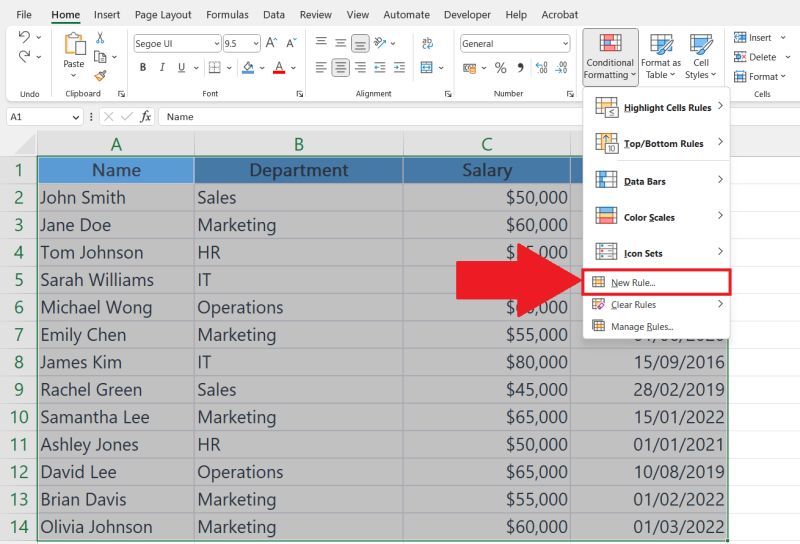Decrease indent in Alignment group

380,67
